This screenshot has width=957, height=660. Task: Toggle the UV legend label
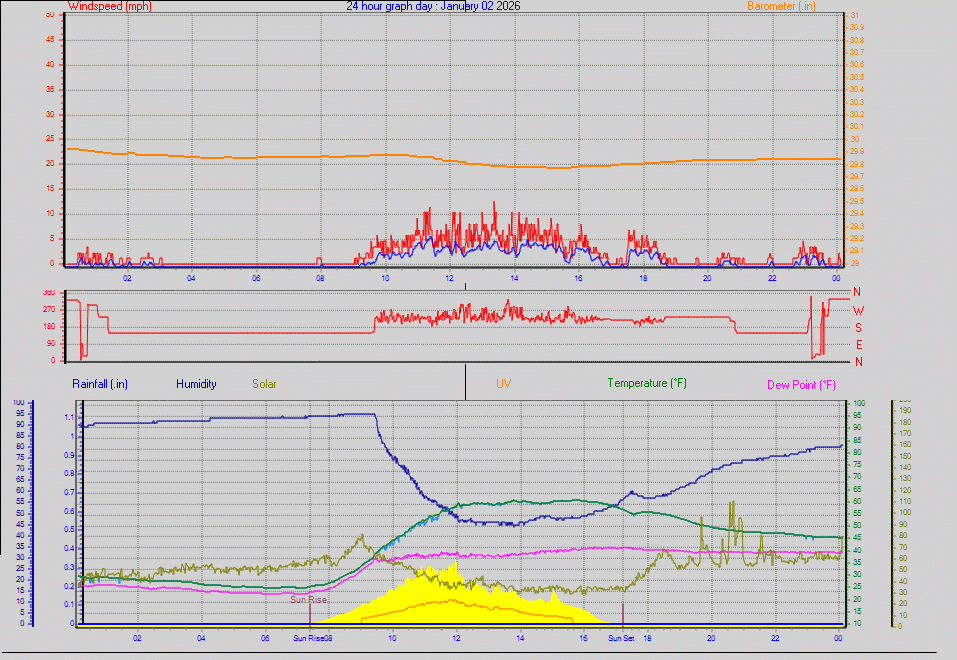(x=505, y=383)
